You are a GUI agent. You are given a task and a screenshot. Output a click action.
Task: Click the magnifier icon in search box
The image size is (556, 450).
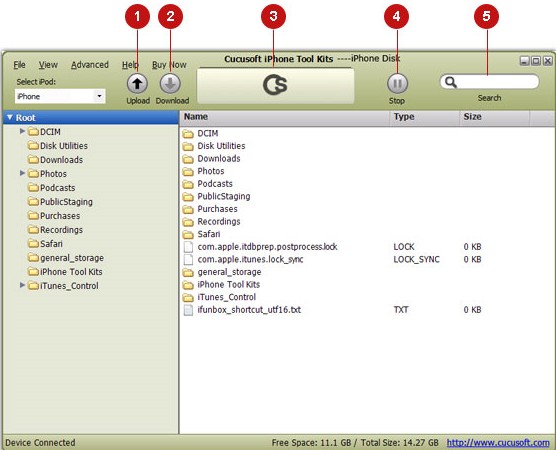coord(450,82)
